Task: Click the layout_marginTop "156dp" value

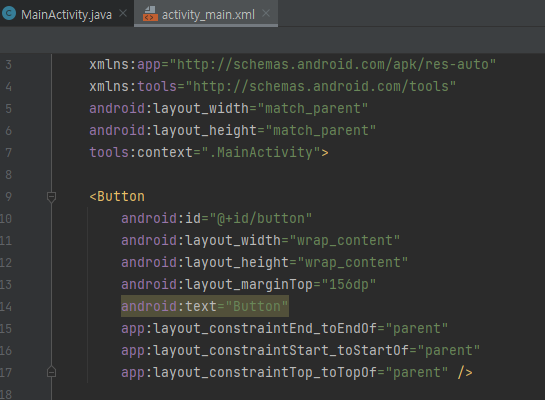Action: (x=349, y=285)
